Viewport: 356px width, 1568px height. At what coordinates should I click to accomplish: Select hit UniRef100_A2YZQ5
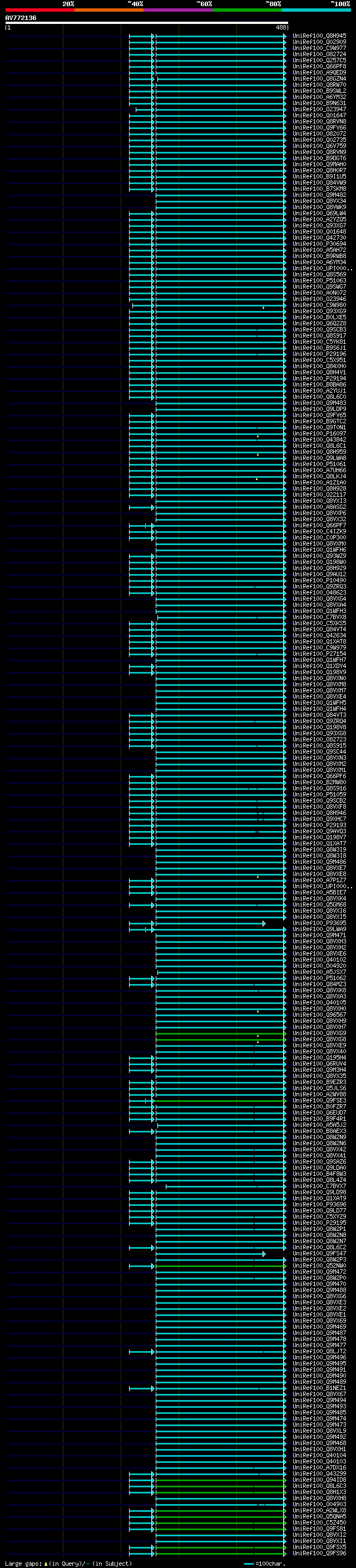[319, 219]
